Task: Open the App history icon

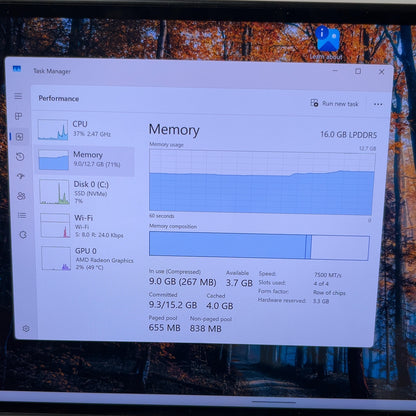Action: point(20,156)
